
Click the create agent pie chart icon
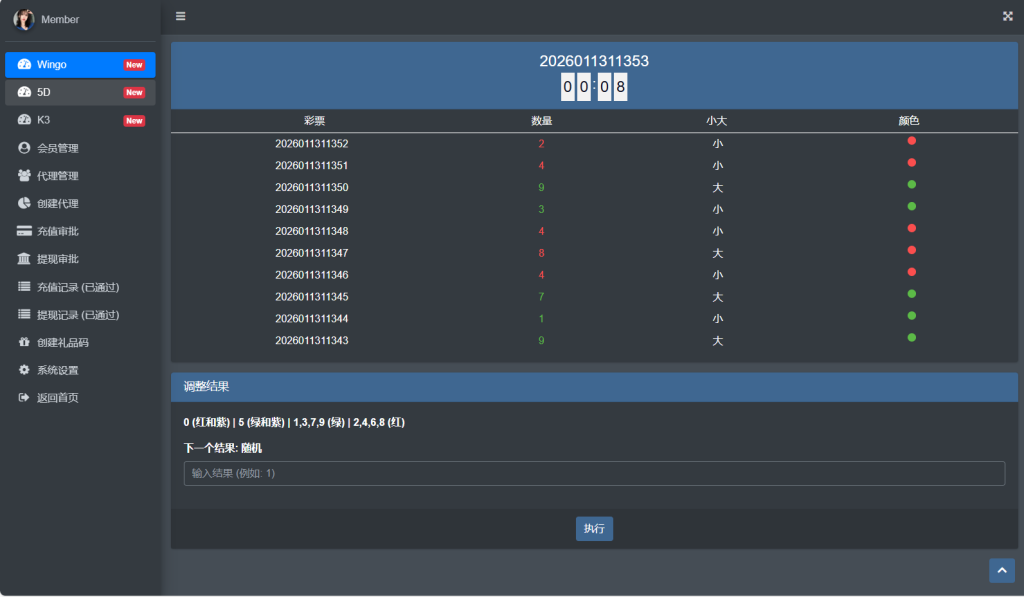point(24,203)
